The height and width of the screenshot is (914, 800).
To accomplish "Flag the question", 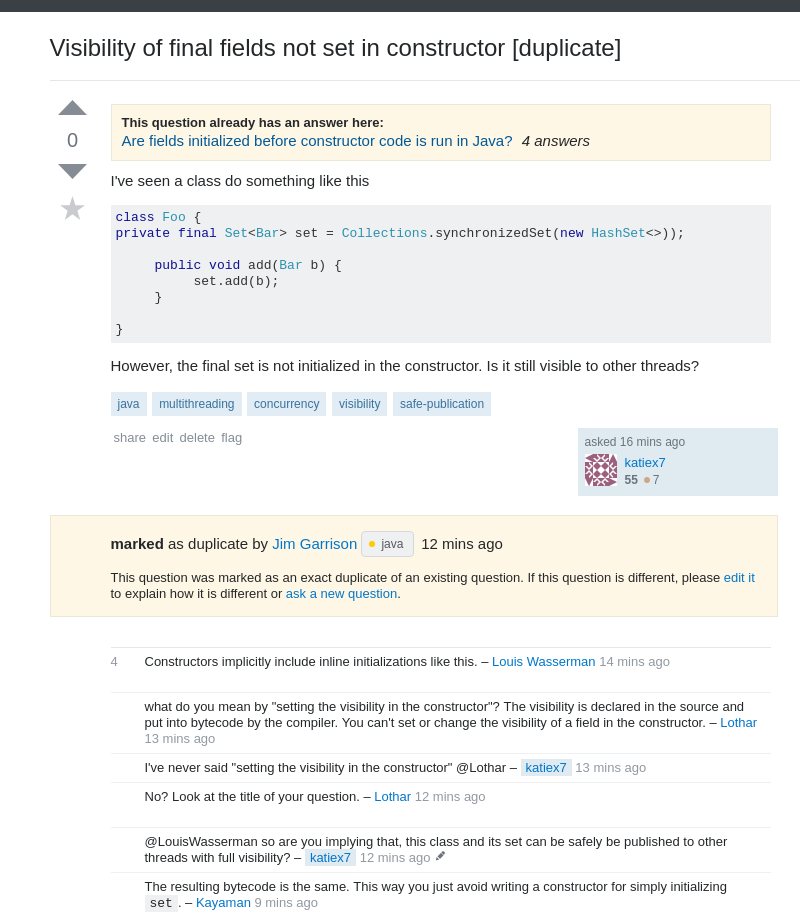I will coord(231,438).
